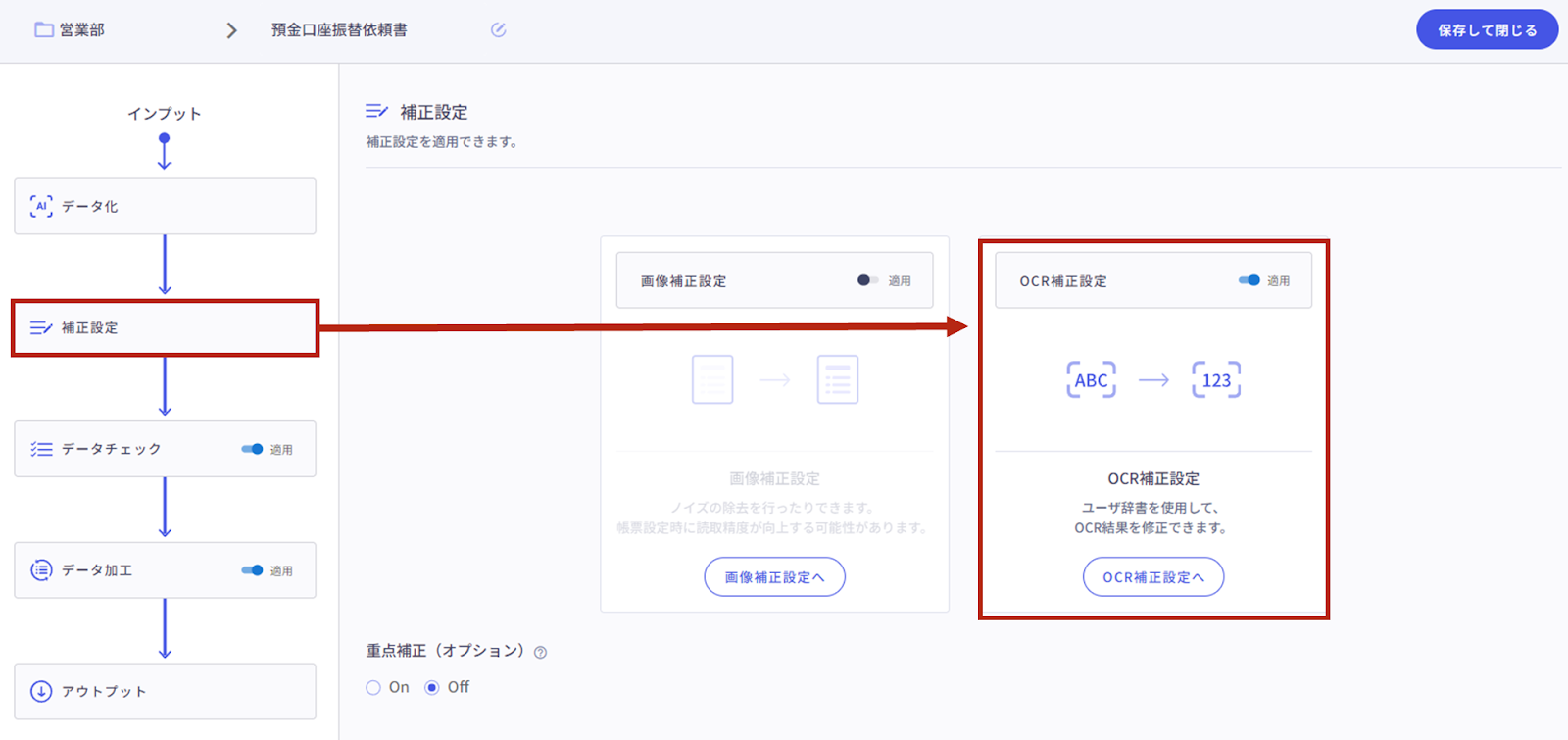
Task: Toggle the OCR補正設定 適用 switch
Action: pos(1249,280)
